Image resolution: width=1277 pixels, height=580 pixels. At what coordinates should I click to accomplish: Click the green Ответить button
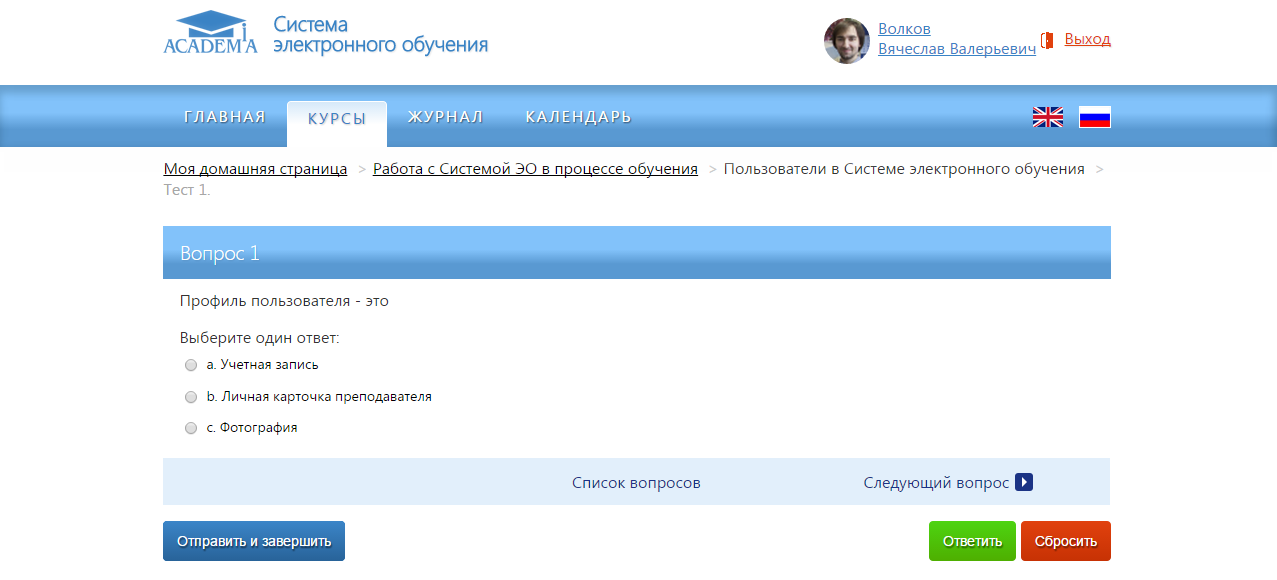972,541
